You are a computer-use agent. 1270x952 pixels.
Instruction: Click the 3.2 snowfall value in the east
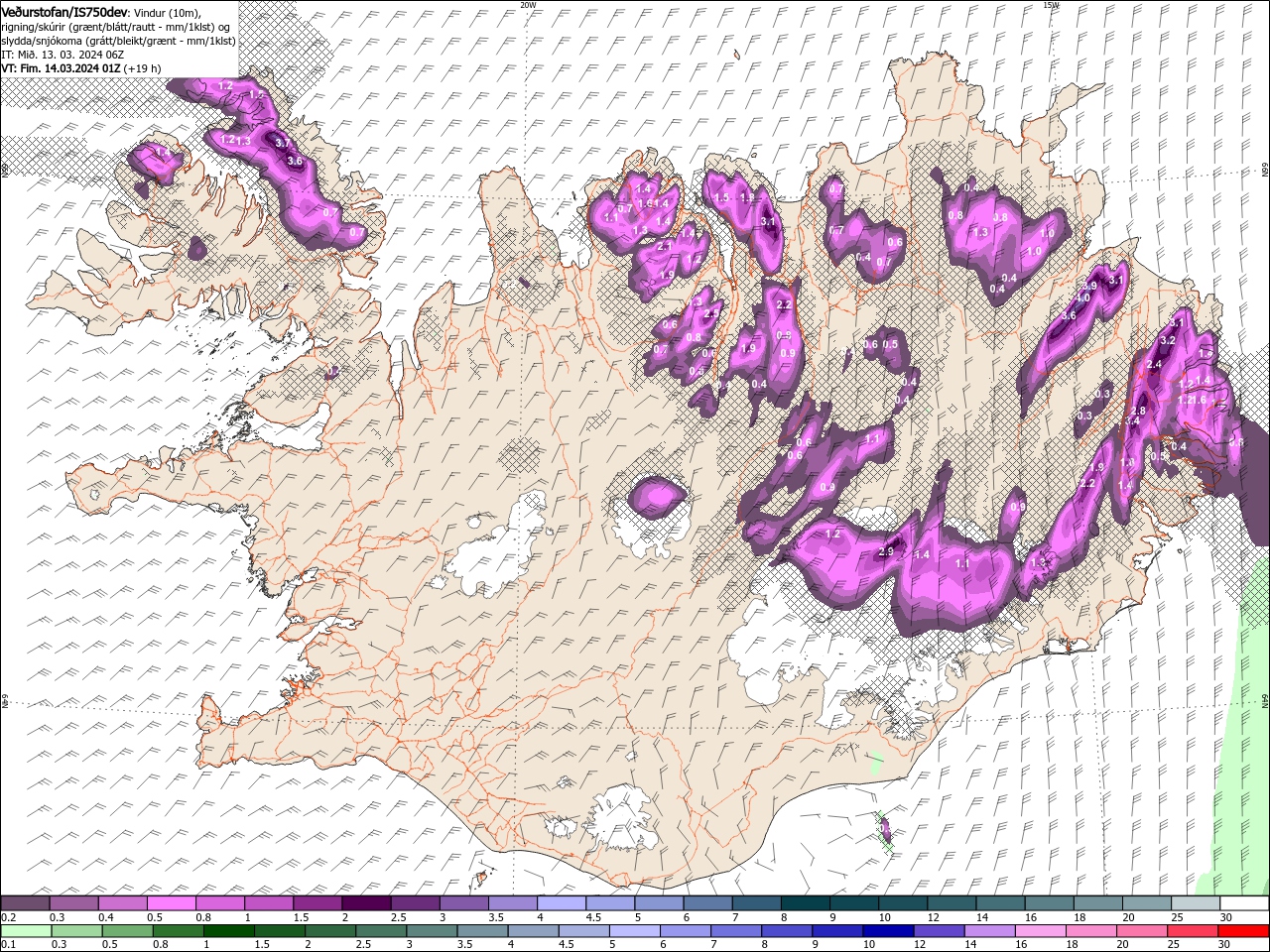(1167, 340)
